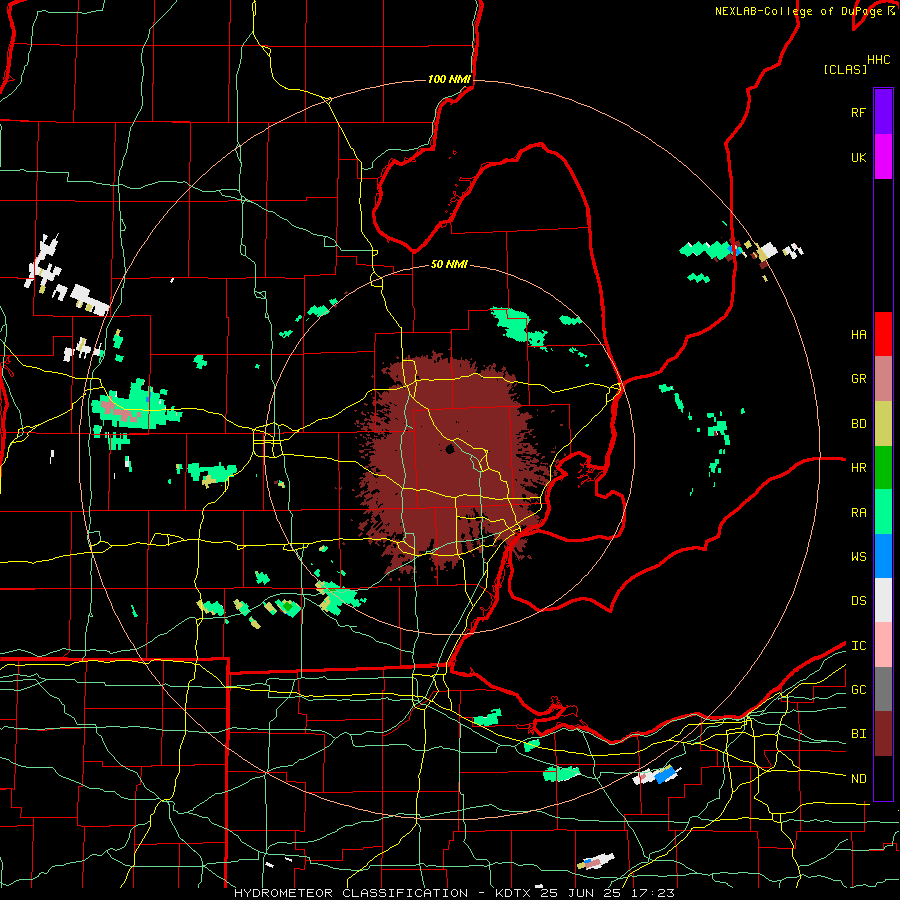This screenshot has width=900, height=900.
Task: Click the HHC product code label
Action: (878, 60)
